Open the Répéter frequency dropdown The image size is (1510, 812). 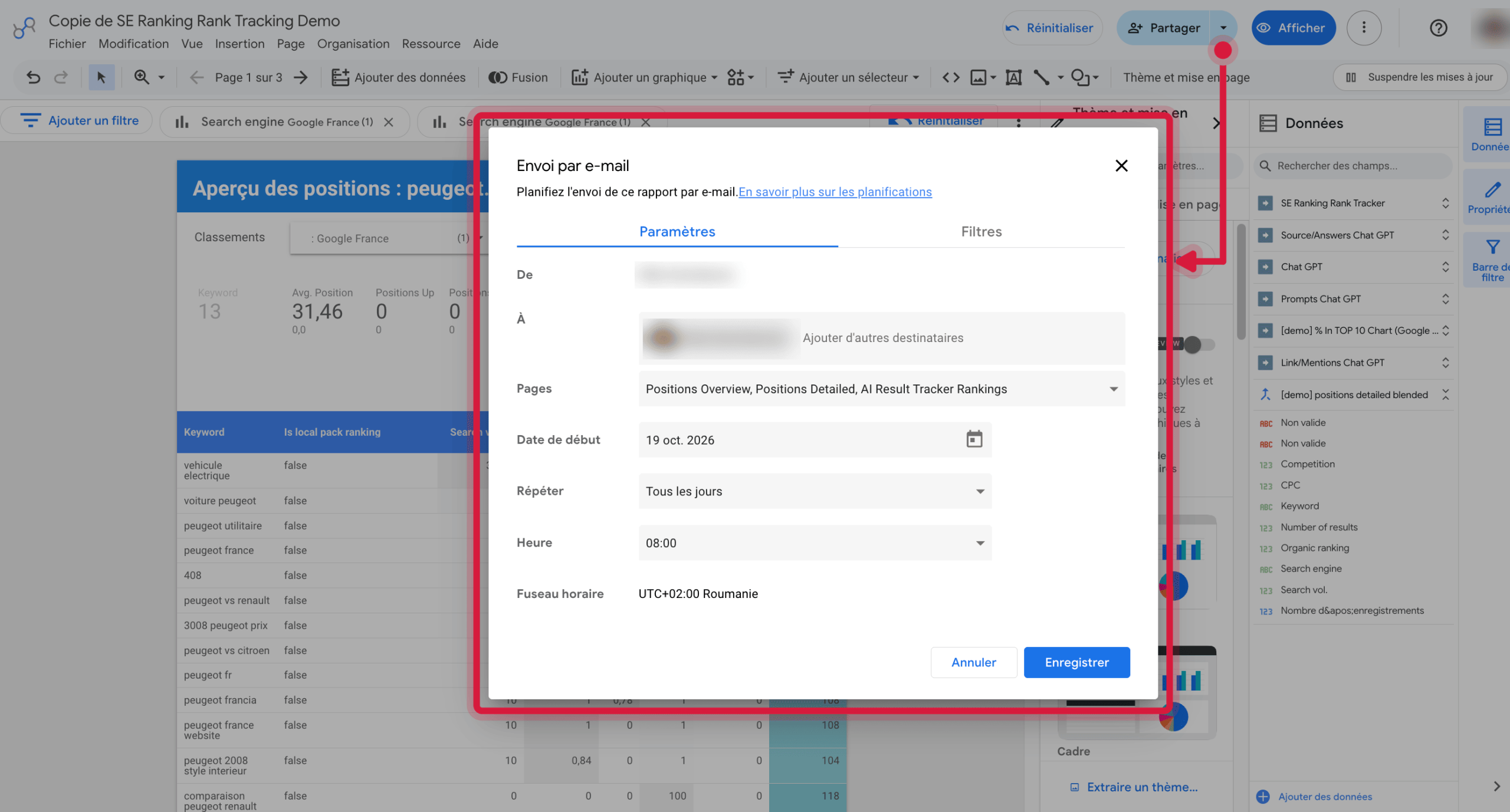[815, 491]
